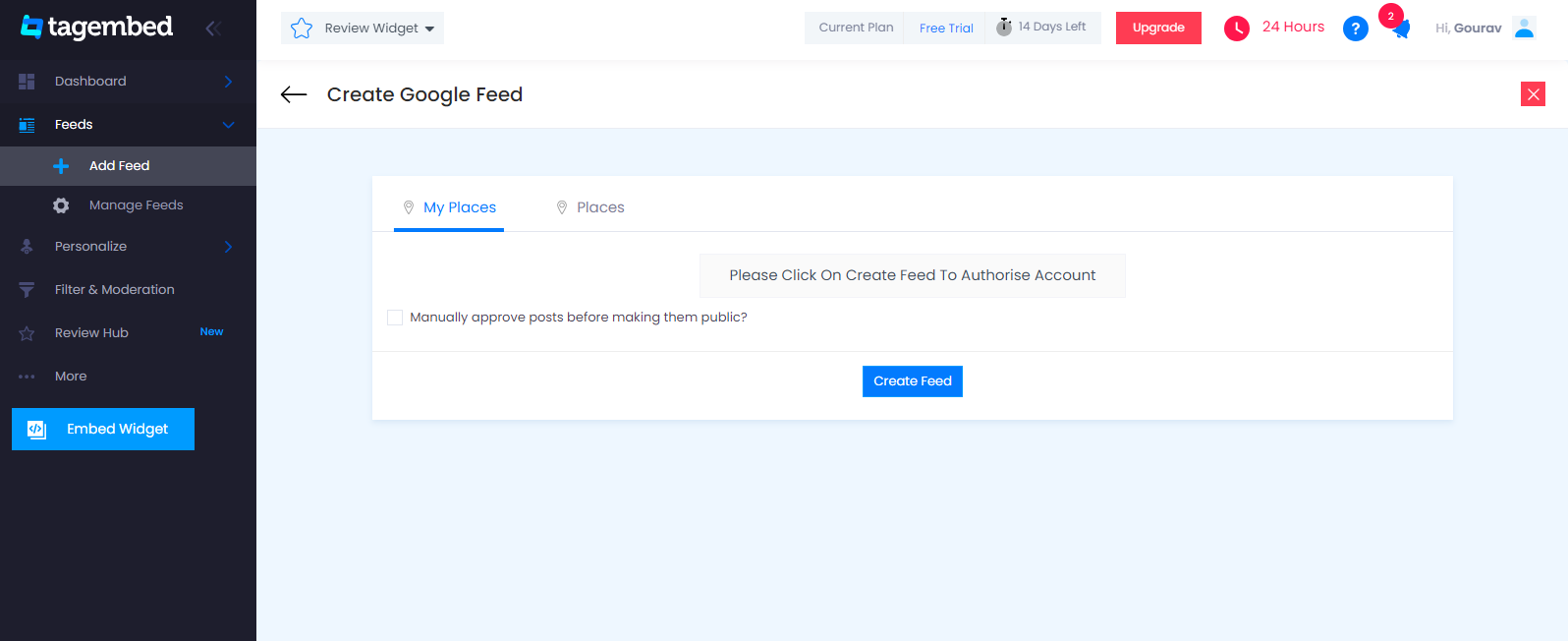Click the Feeds list icon
Screen dimensions: 1568x641
click(x=27, y=125)
